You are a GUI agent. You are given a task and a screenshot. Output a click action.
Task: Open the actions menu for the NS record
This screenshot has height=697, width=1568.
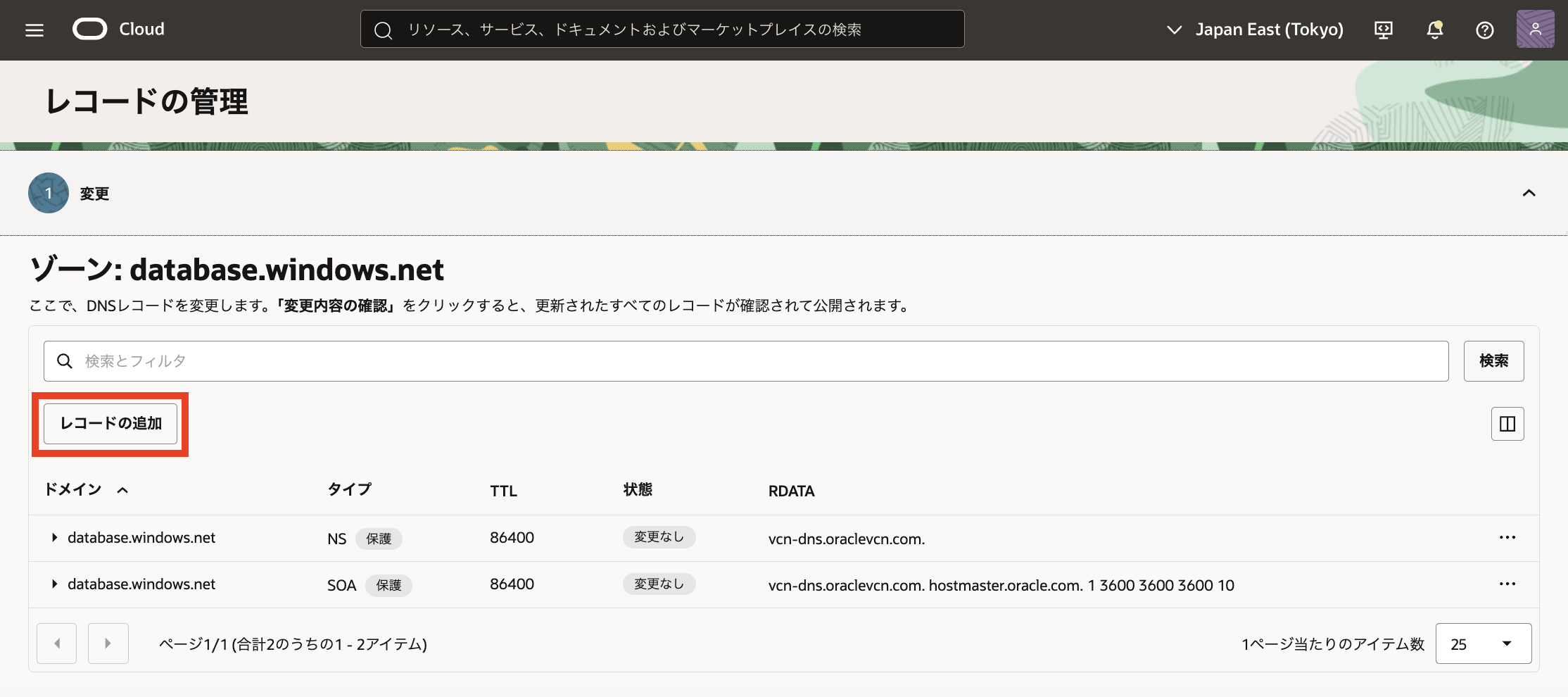(x=1507, y=537)
